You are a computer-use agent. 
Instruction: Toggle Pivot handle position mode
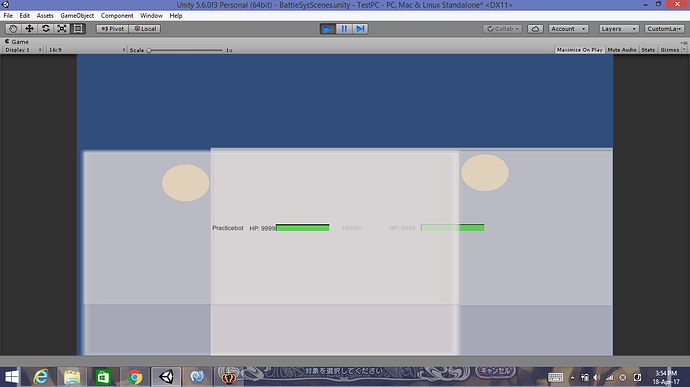(113, 29)
